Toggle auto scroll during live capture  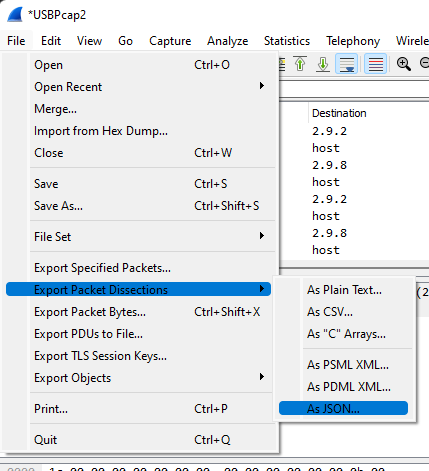tap(347, 64)
